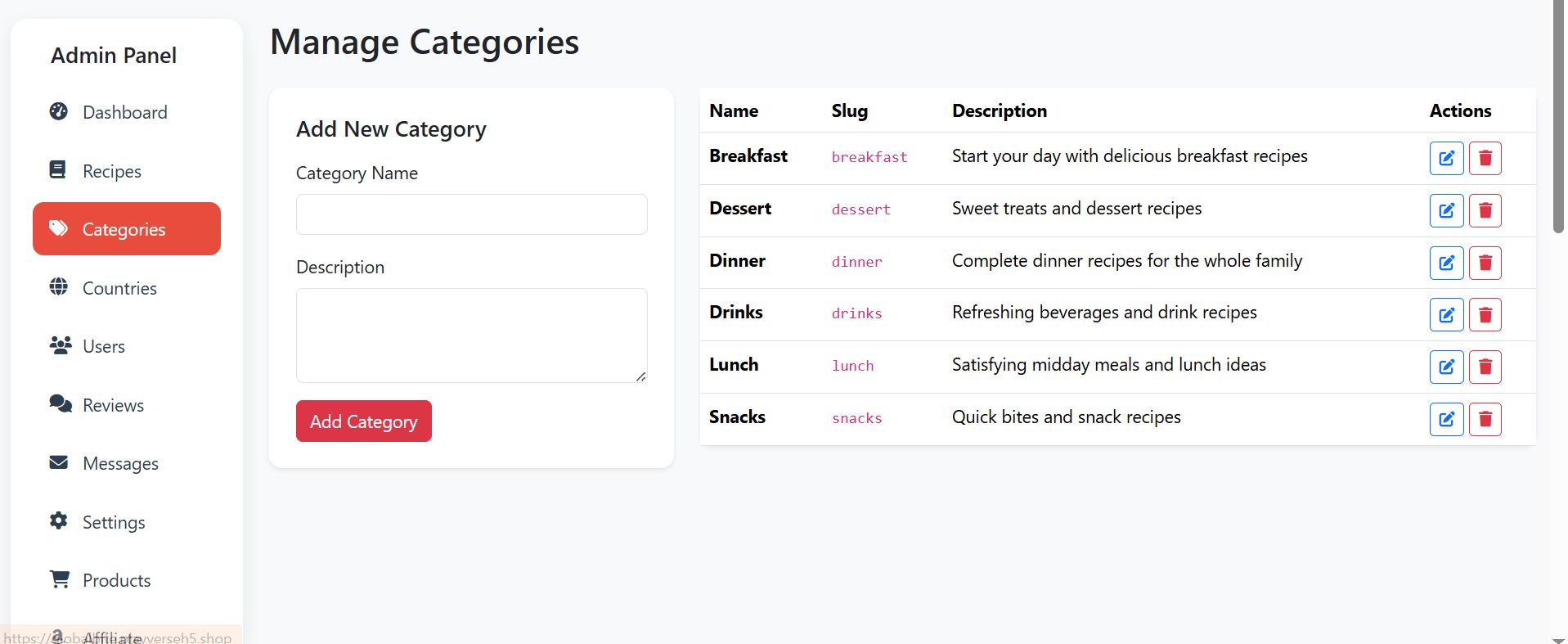
Task: Navigate to Reviews
Action: click(113, 405)
